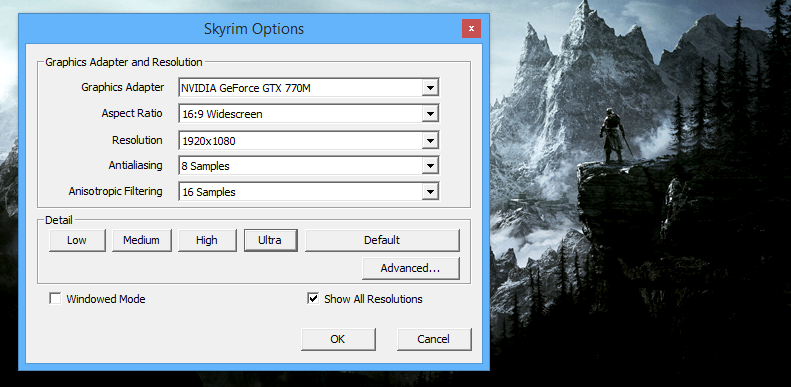
Task: Open the Graphics Adapter dropdown arrow
Action: pos(430,88)
